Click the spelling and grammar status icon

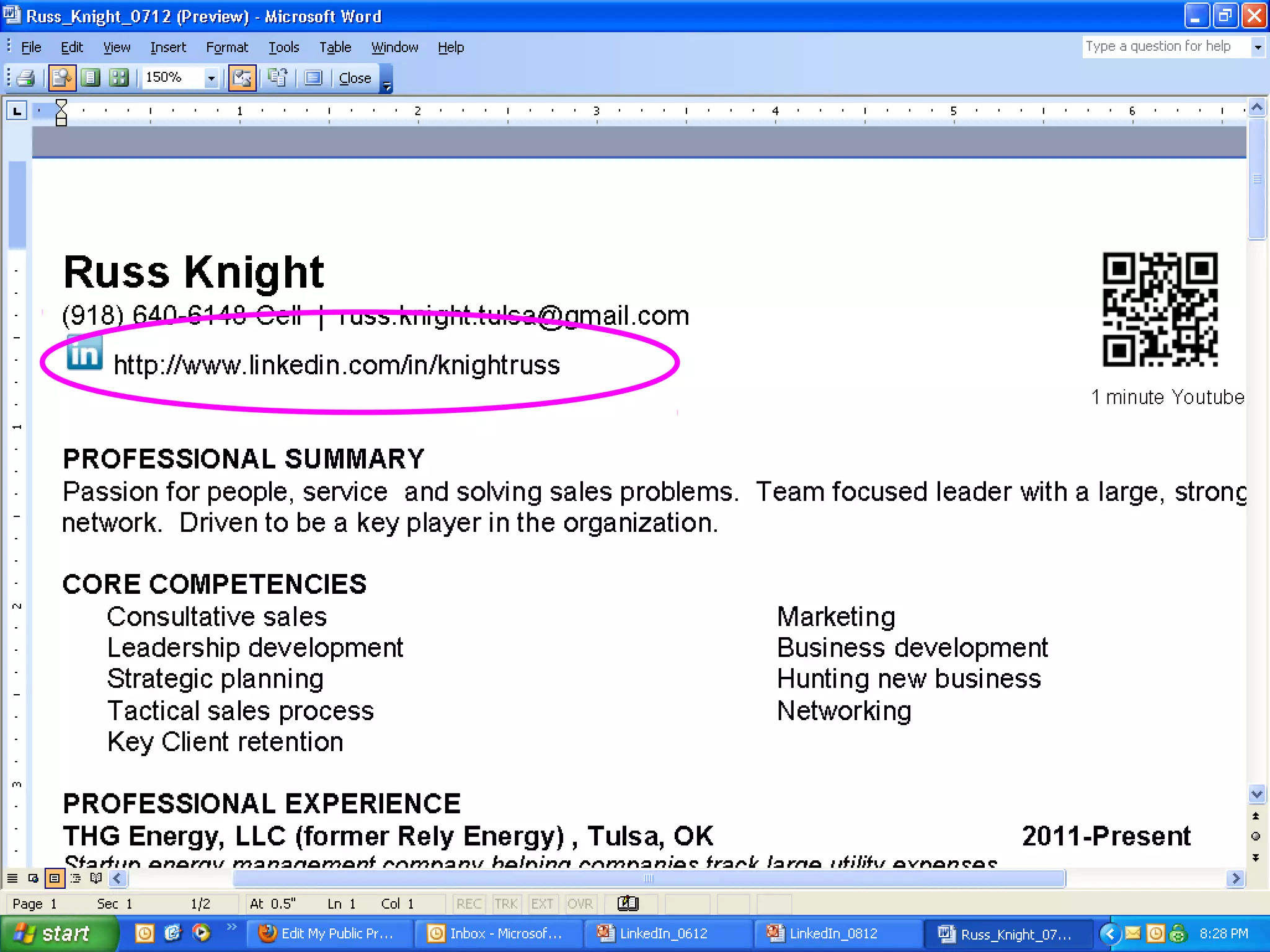(x=628, y=904)
